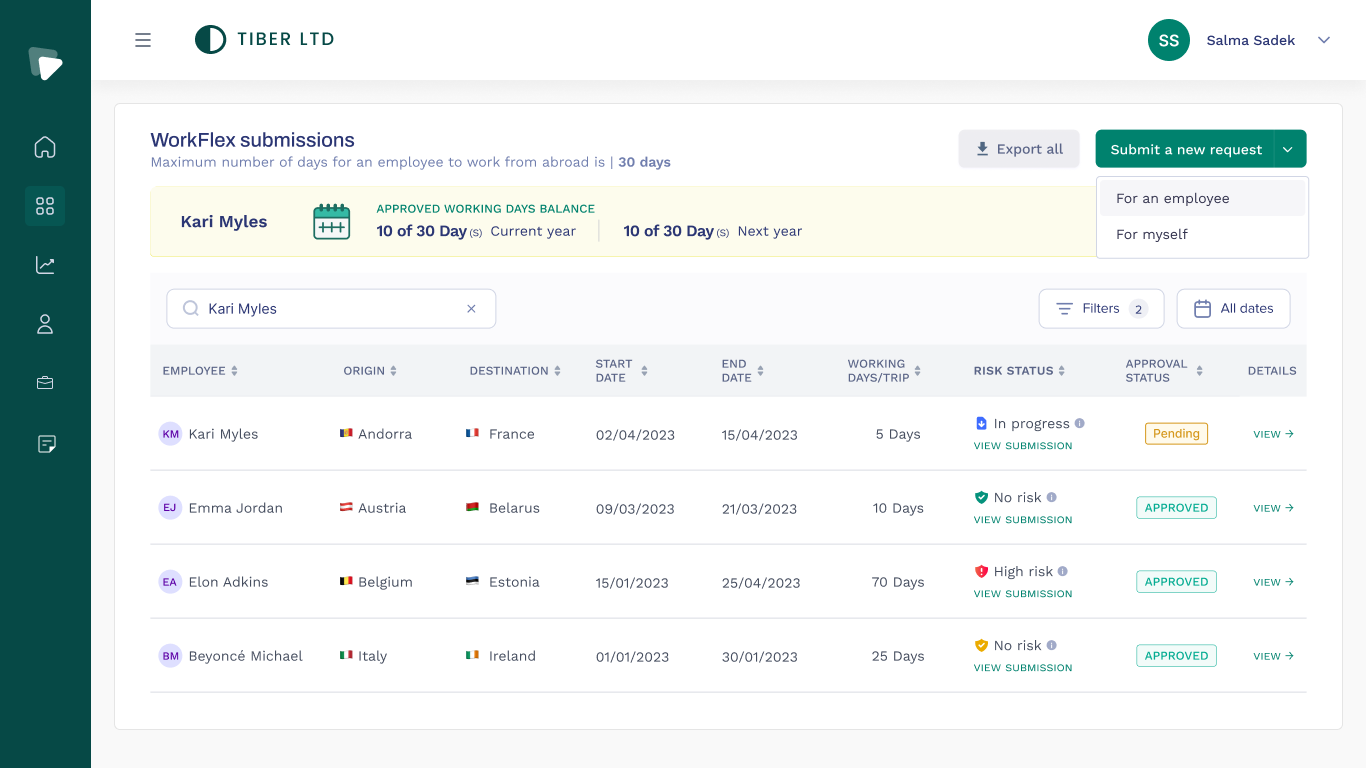Open the Home section in sidebar
The width and height of the screenshot is (1366, 768).
tap(45, 147)
